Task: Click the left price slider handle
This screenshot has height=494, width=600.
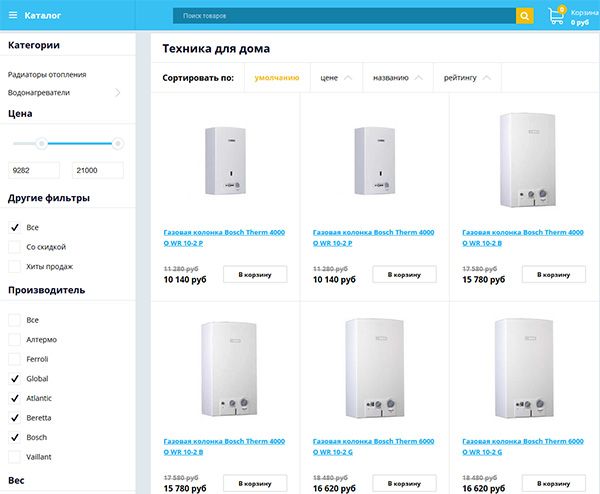Action: pyautogui.click(x=41, y=144)
